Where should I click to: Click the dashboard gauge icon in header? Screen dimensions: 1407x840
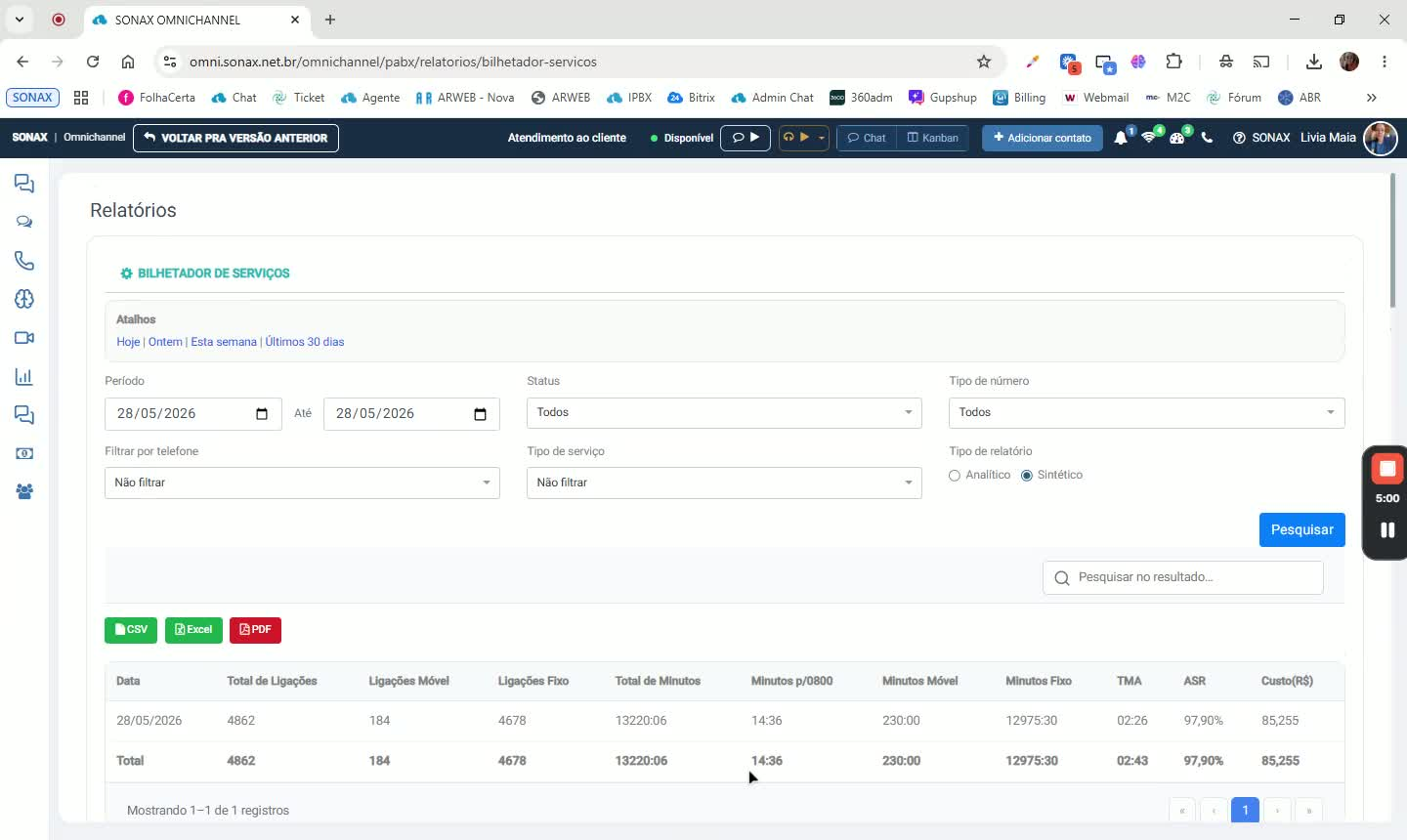point(1177,138)
